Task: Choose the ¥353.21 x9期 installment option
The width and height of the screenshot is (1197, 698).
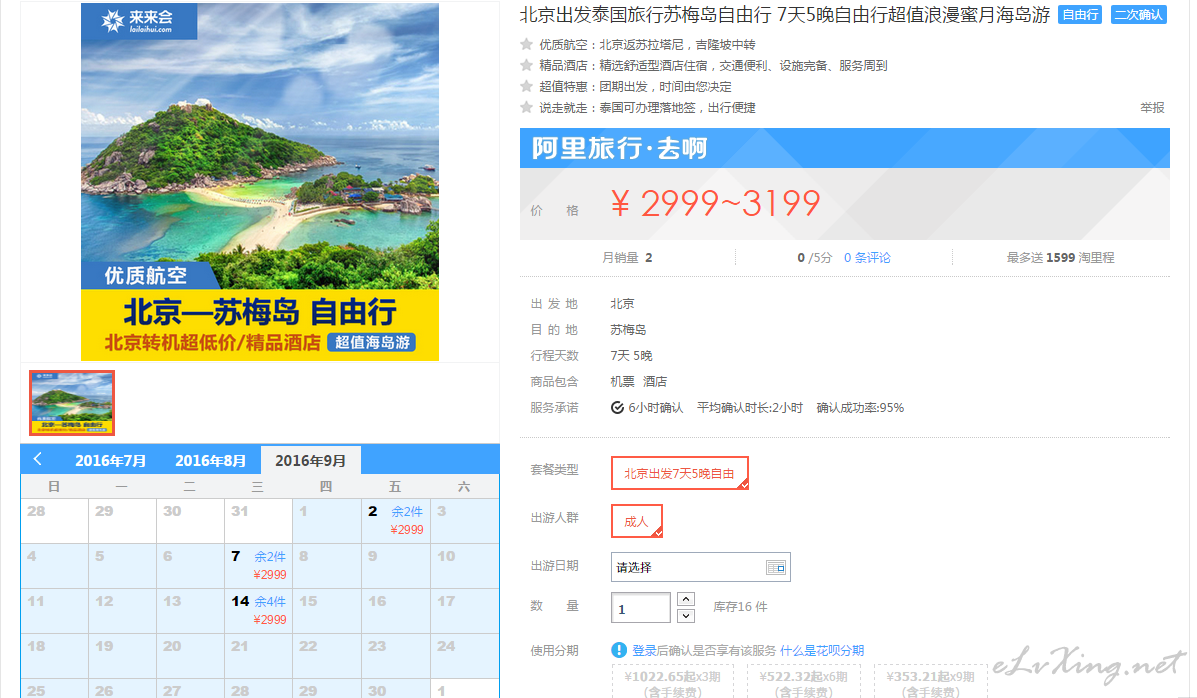Action: click(x=931, y=683)
